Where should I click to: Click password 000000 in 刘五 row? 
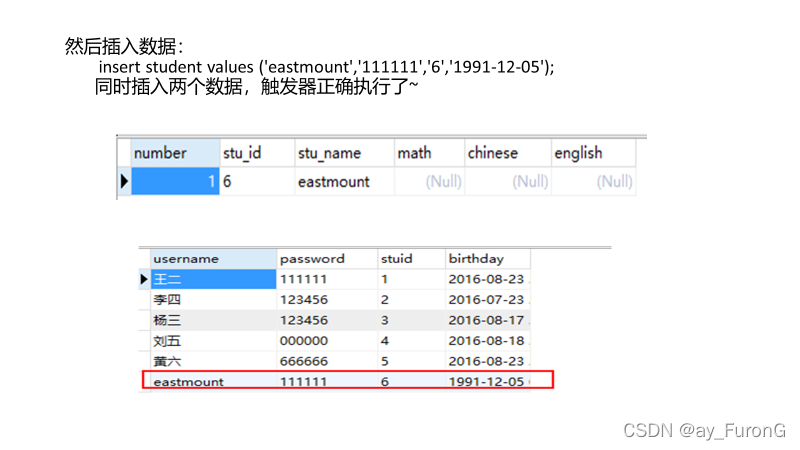click(327, 340)
